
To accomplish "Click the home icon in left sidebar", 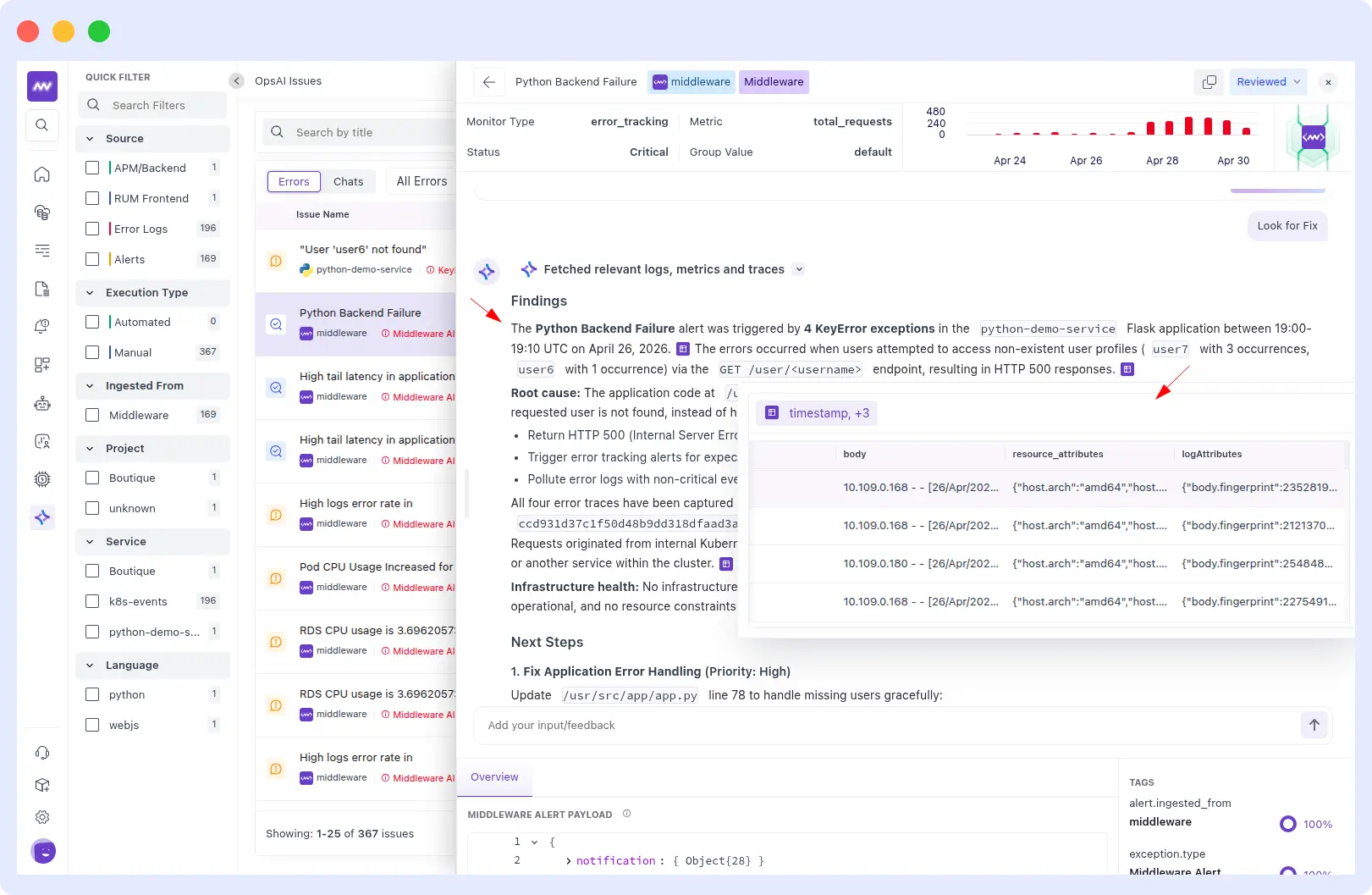I will [x=42, y=174].
